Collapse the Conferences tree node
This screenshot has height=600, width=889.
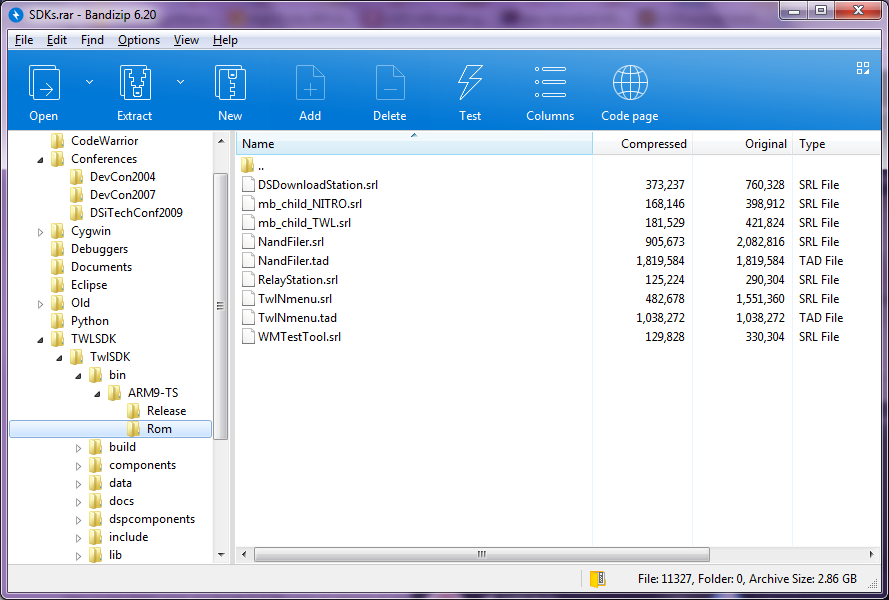40,160
